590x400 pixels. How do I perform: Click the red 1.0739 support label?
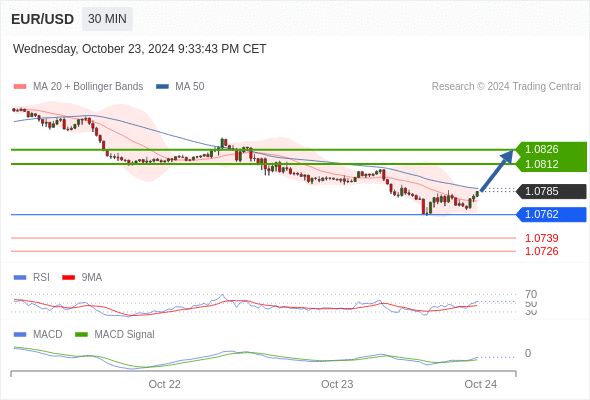541,238
